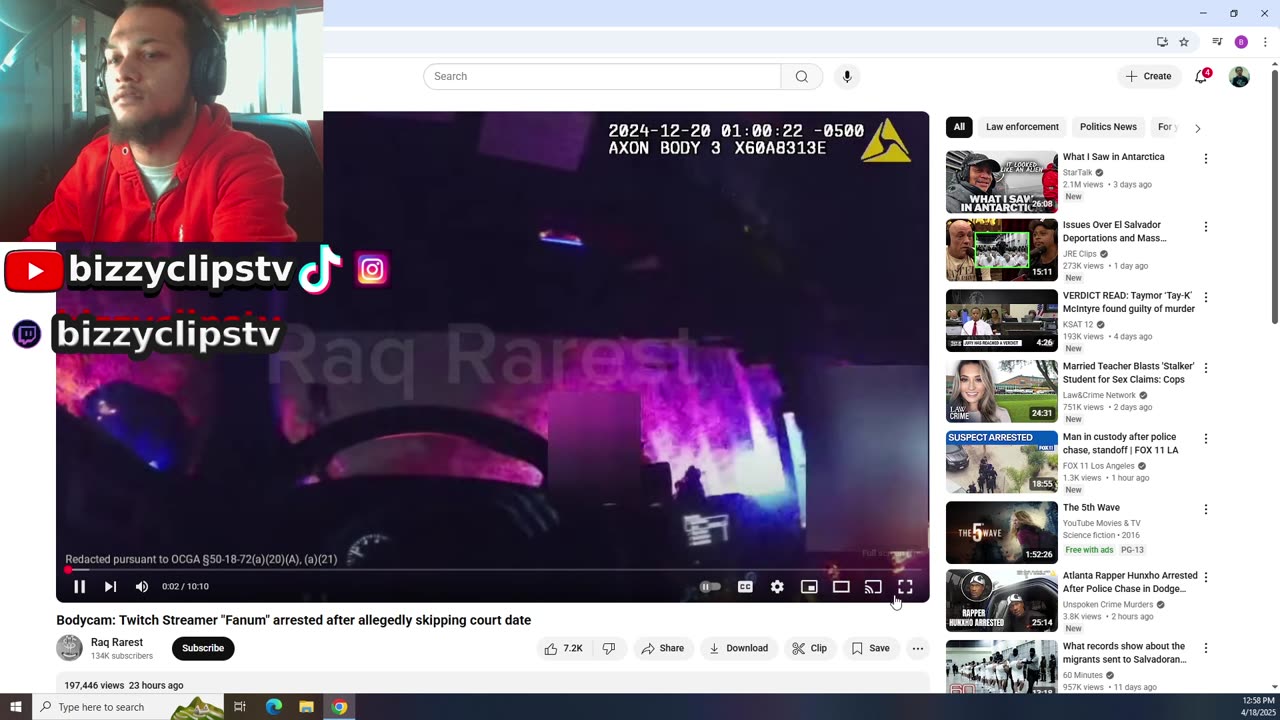The image size is (1280, 720).
Task: Open options for What I Saw in Antarctica
Action: (x=1205, y=158)
